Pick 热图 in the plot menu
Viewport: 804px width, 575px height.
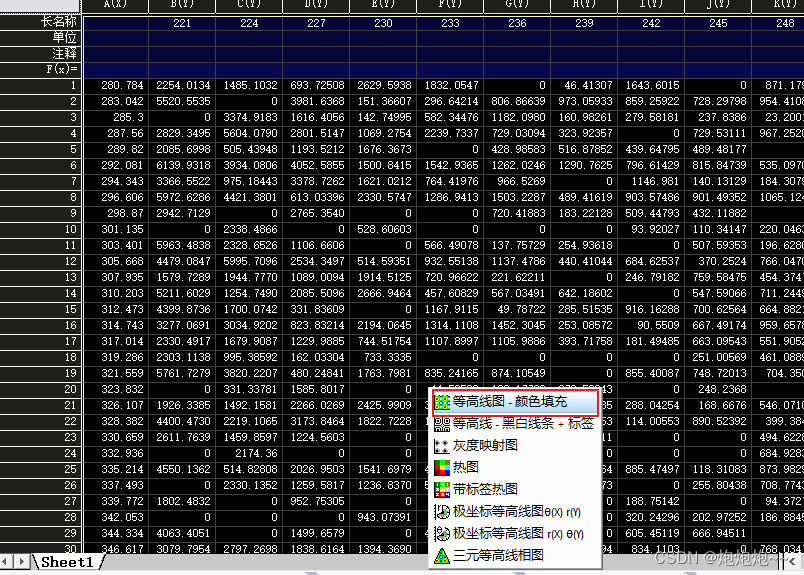tap(515, 467)
